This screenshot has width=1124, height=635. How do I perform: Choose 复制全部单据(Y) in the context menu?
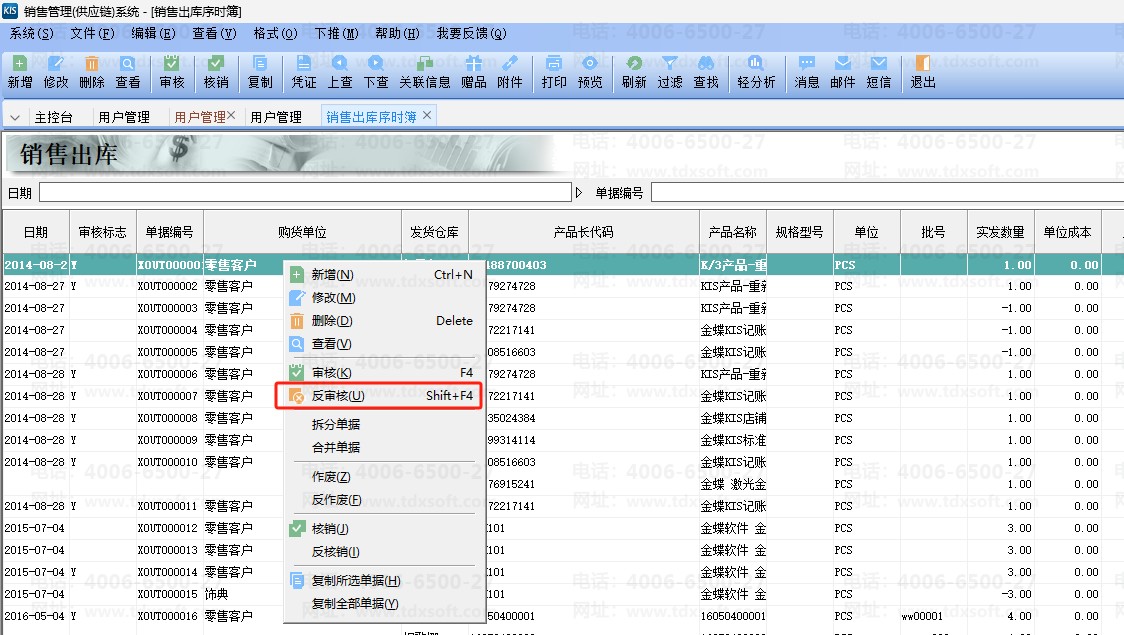coord(354,604)
